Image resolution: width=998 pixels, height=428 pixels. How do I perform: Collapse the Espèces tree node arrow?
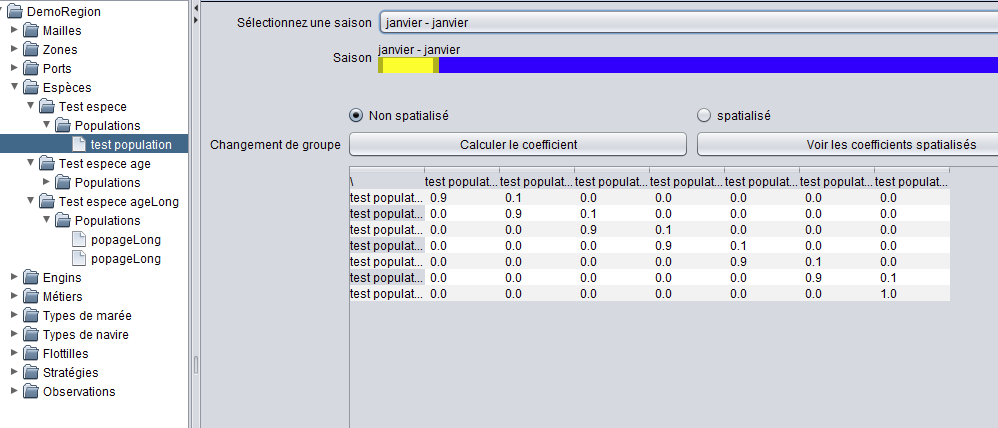15,87
